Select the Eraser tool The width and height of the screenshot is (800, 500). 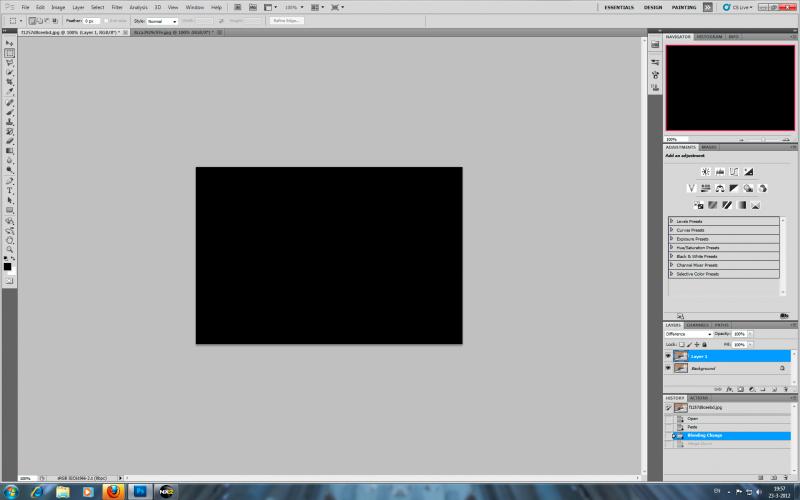click(x=10, y=142)
